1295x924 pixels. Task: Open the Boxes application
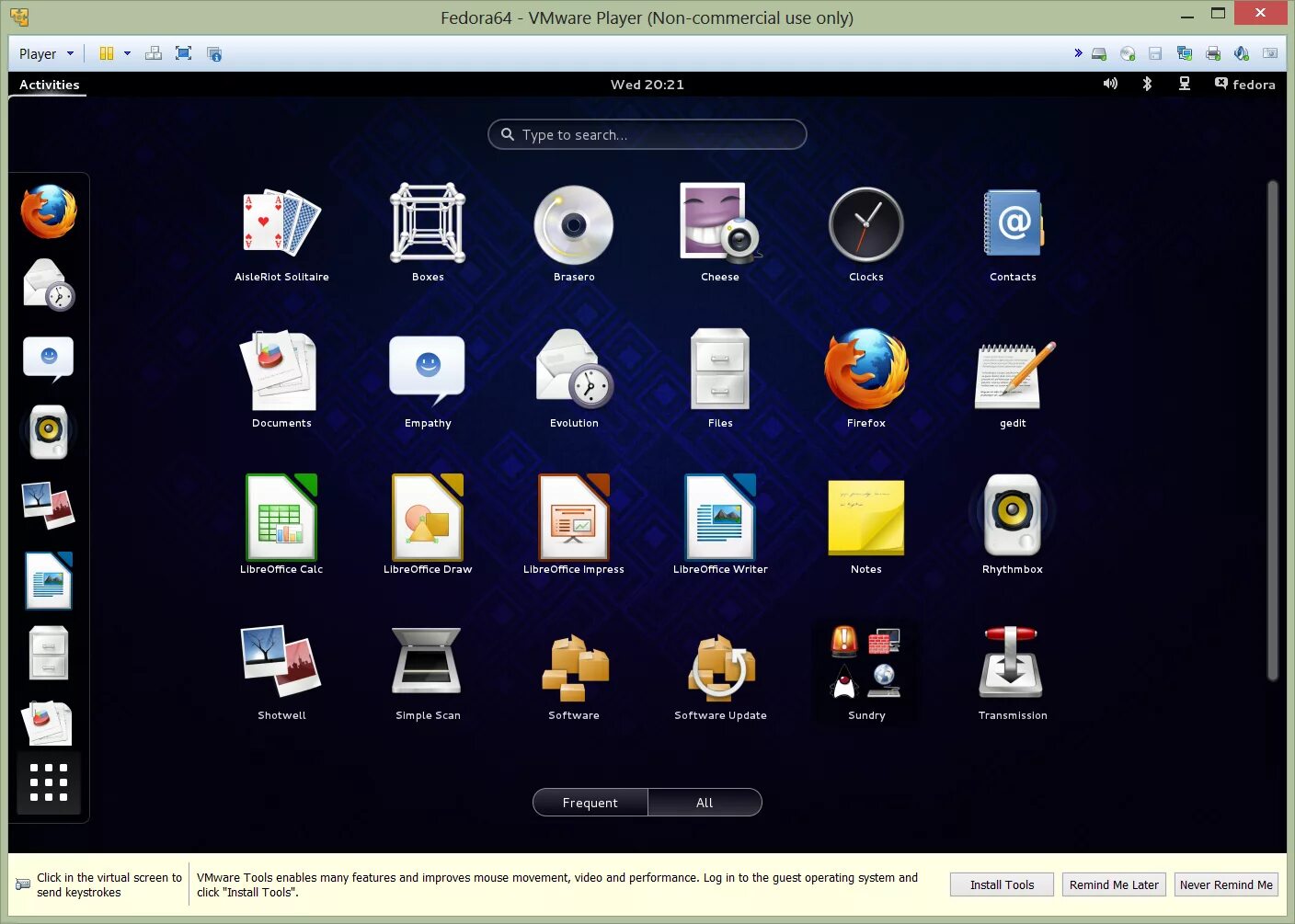[x=428, y=234]
